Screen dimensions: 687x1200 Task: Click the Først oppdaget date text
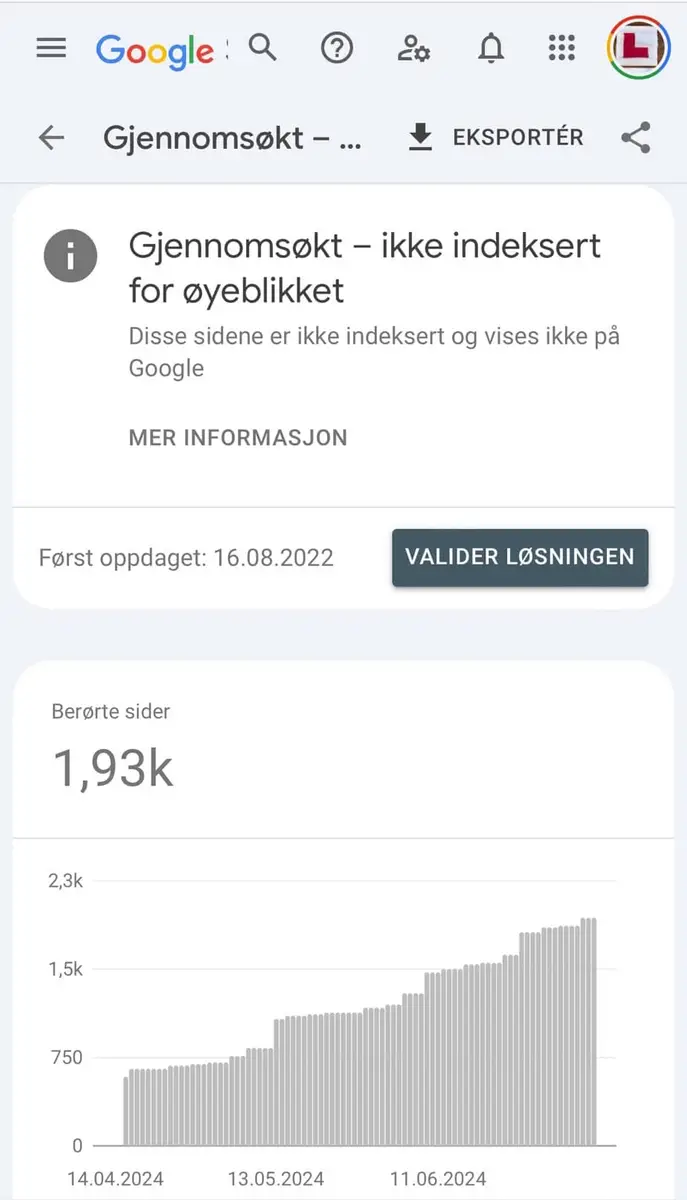186,557
